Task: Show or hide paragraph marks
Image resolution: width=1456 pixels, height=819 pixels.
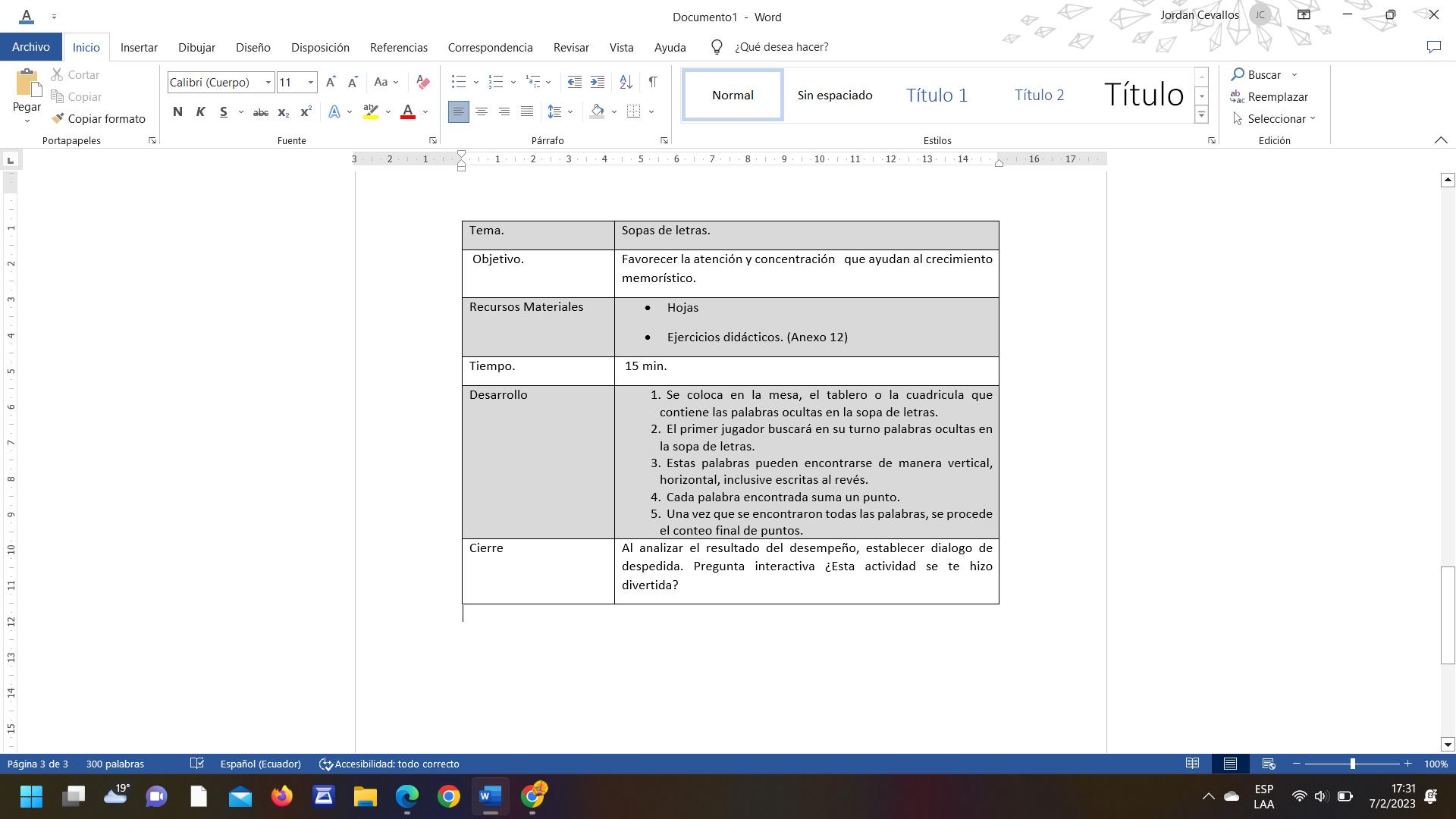Action: coord(653,82)
